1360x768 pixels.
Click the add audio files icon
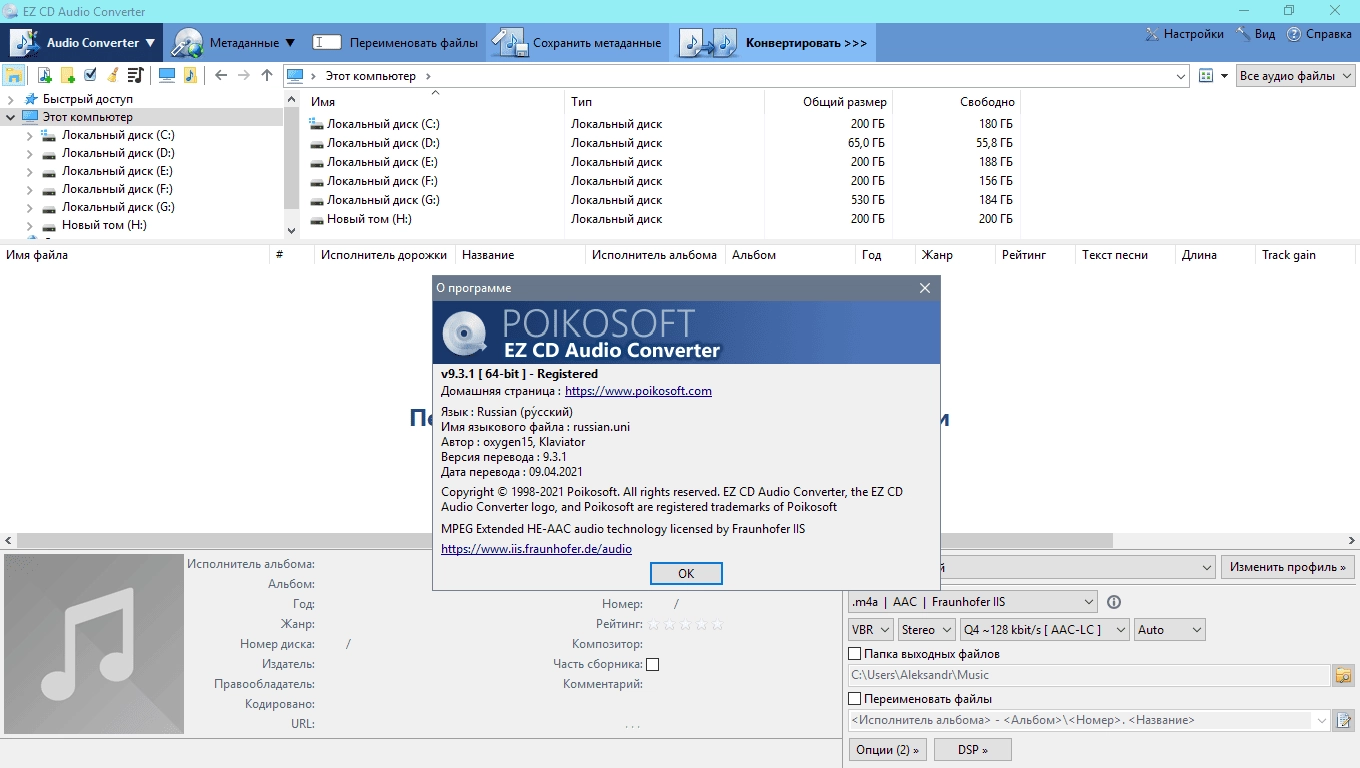pyautogui.click(x=44, y=75)
